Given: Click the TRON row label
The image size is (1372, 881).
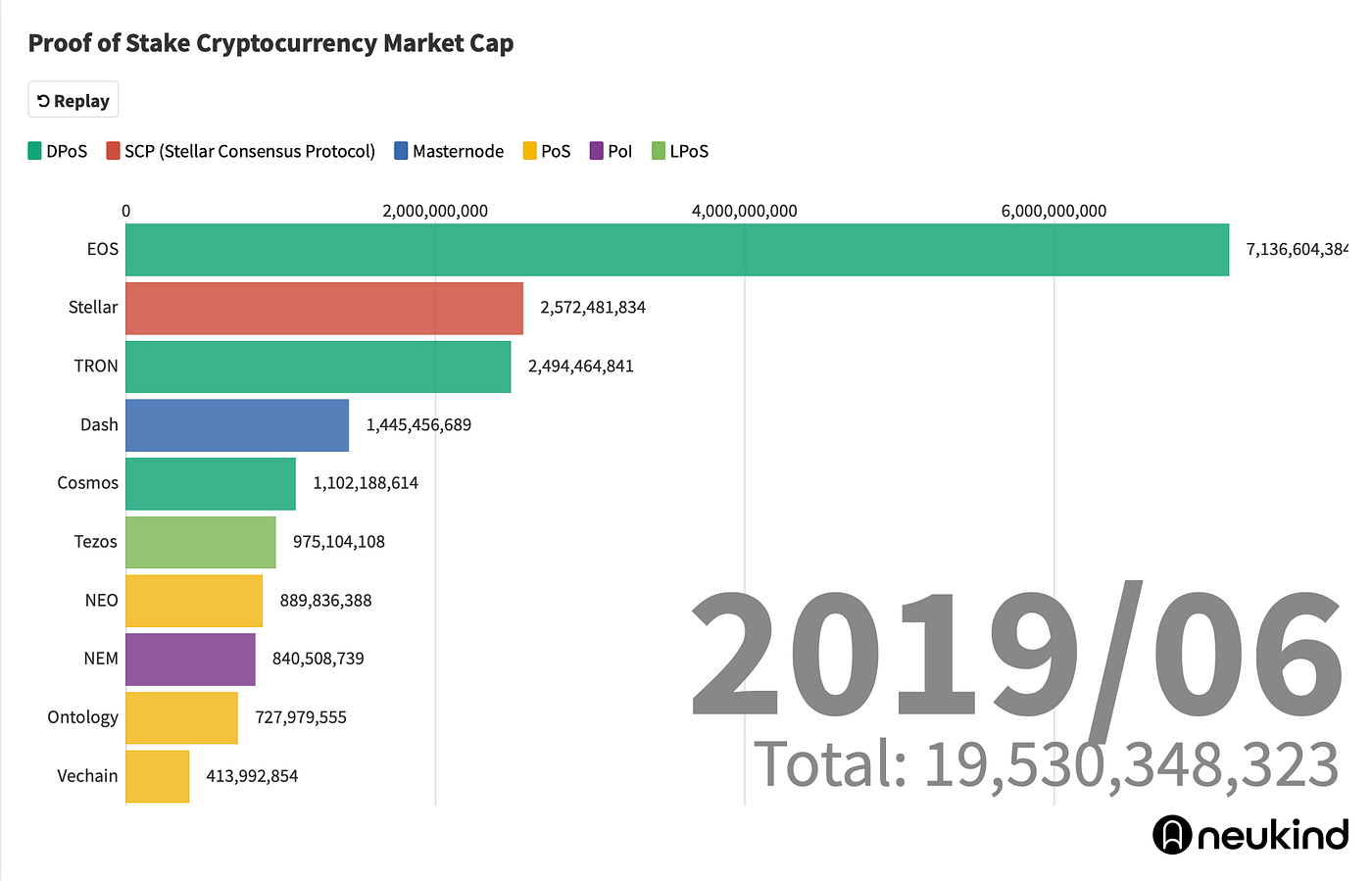Looking at the screenshot, I should tap(96, 367).
